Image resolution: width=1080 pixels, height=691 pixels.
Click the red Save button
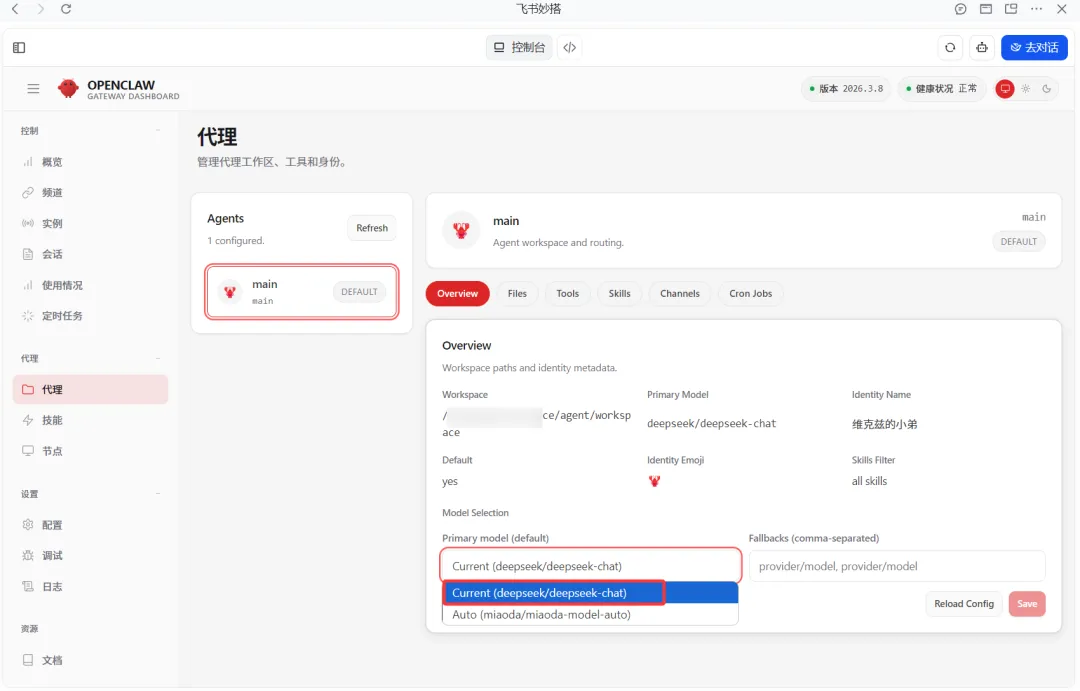tap(1027, 604)
